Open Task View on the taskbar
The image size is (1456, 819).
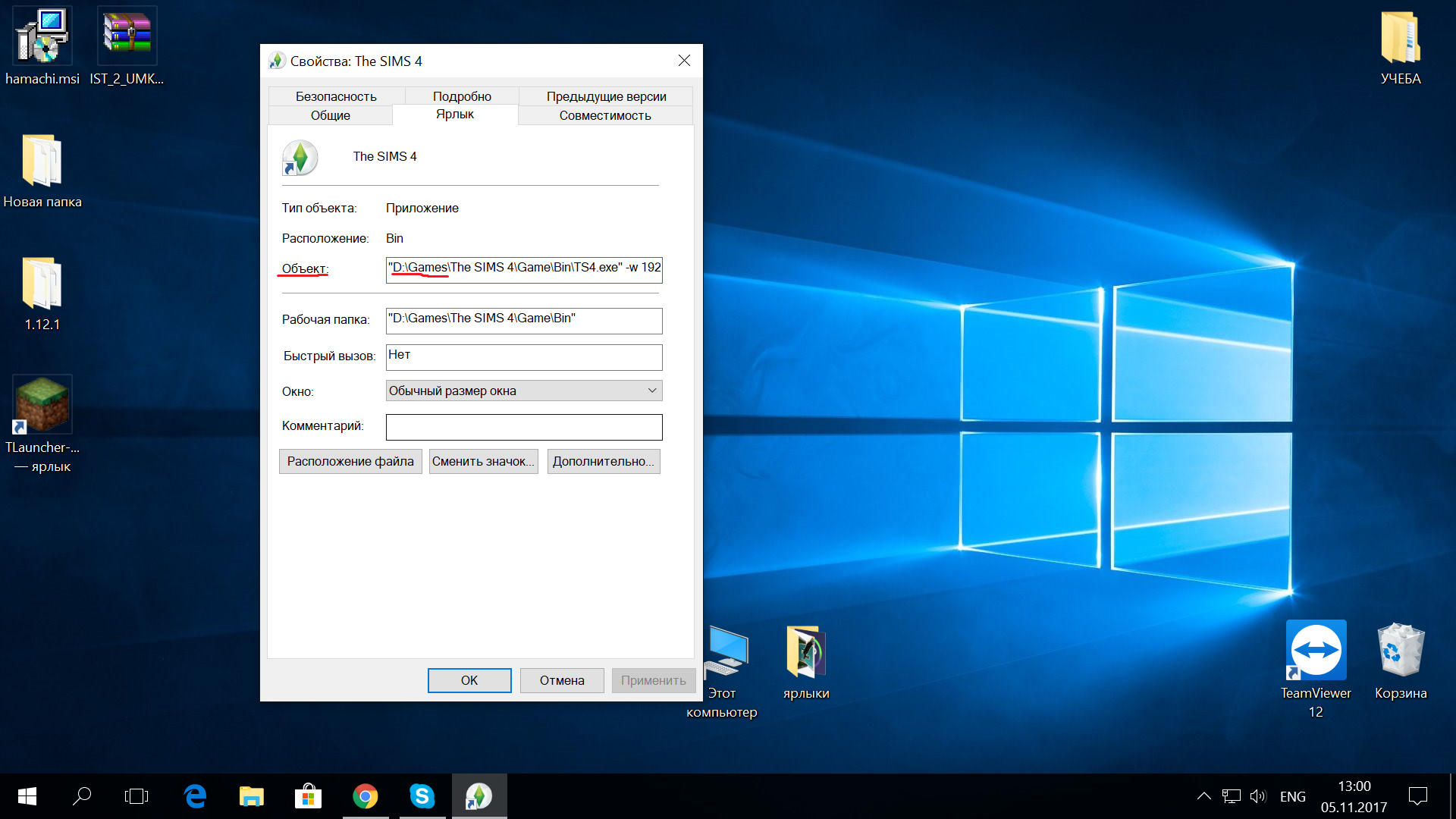pyautogui.click(x=136, y=796)
